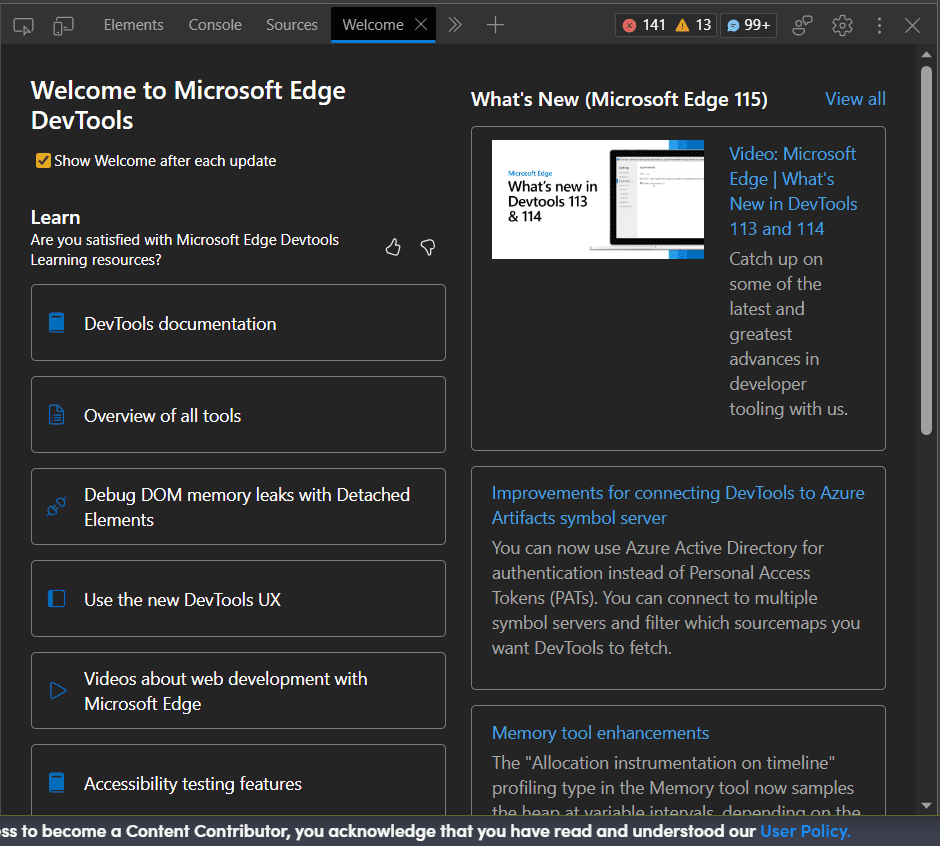Switch to the Sources tab

coord(291,25)
